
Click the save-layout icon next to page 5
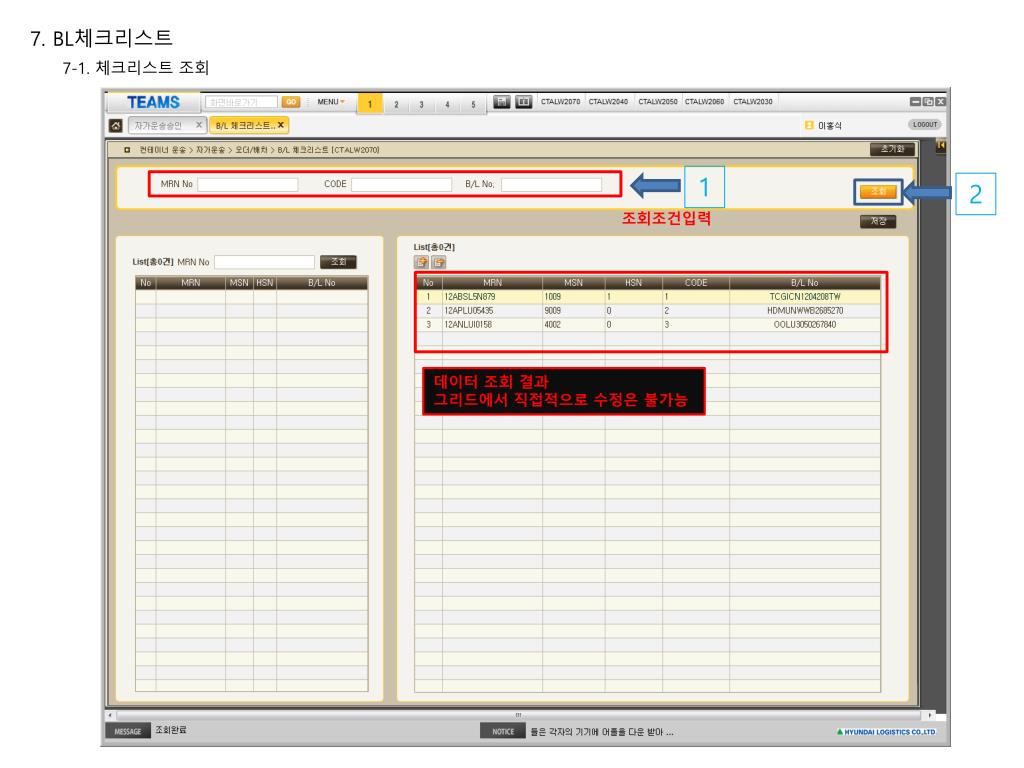[x=502, y=102]
